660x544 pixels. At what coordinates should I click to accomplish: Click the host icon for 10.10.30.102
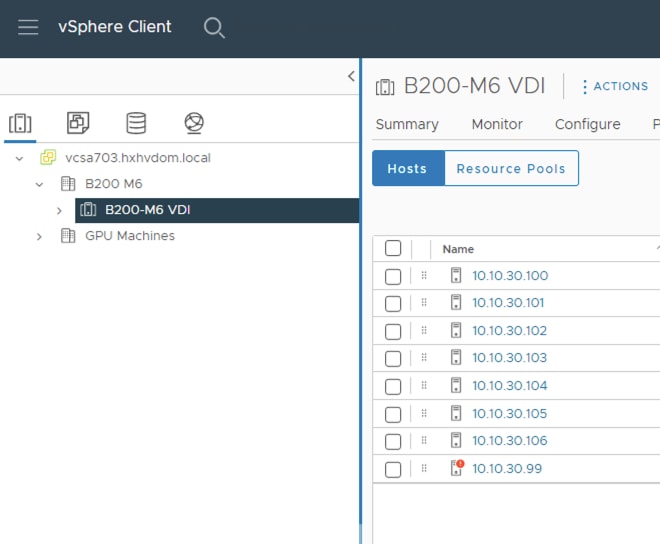[x=456, y=330]
